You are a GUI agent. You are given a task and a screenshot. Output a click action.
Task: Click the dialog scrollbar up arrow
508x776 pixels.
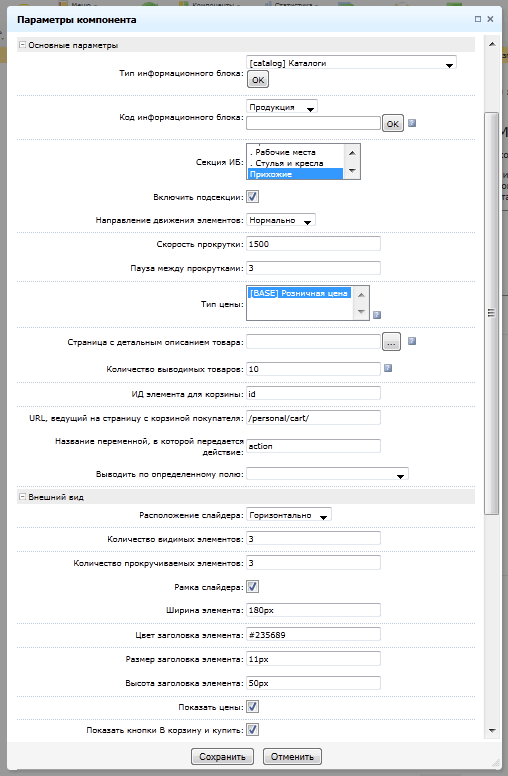pyautogui.click(x=492, y=45)
